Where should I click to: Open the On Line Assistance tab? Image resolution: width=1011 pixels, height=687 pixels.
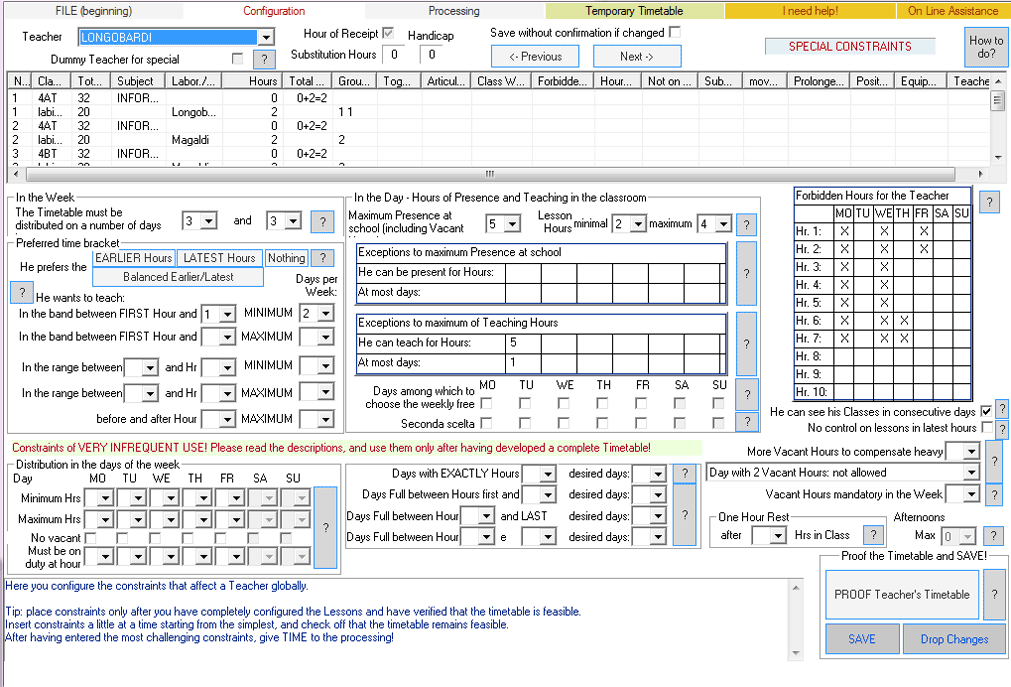point(953,11)
